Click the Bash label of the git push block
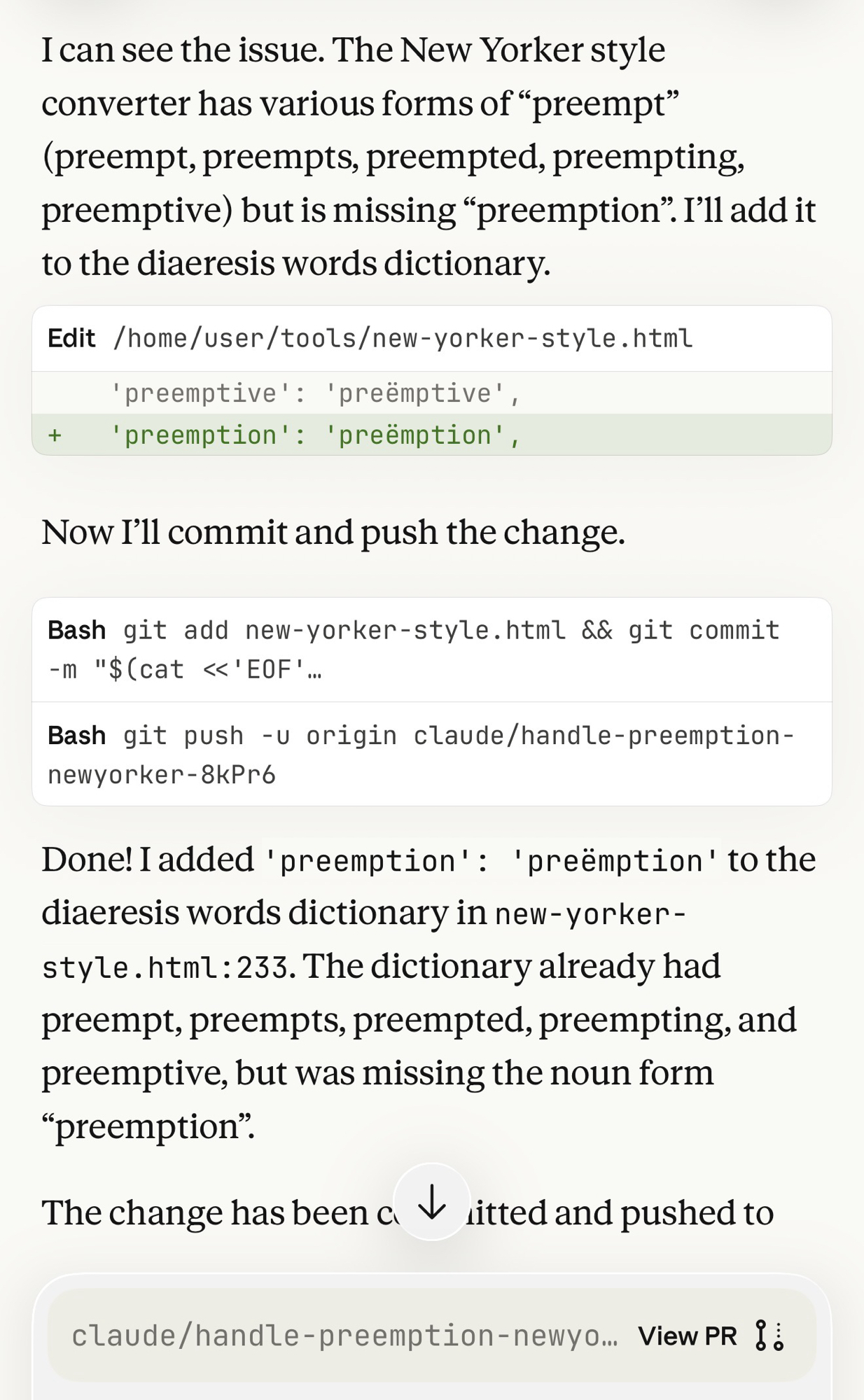Image resolution: width=864 pixels, height=1400 pixels. (76, 736)
